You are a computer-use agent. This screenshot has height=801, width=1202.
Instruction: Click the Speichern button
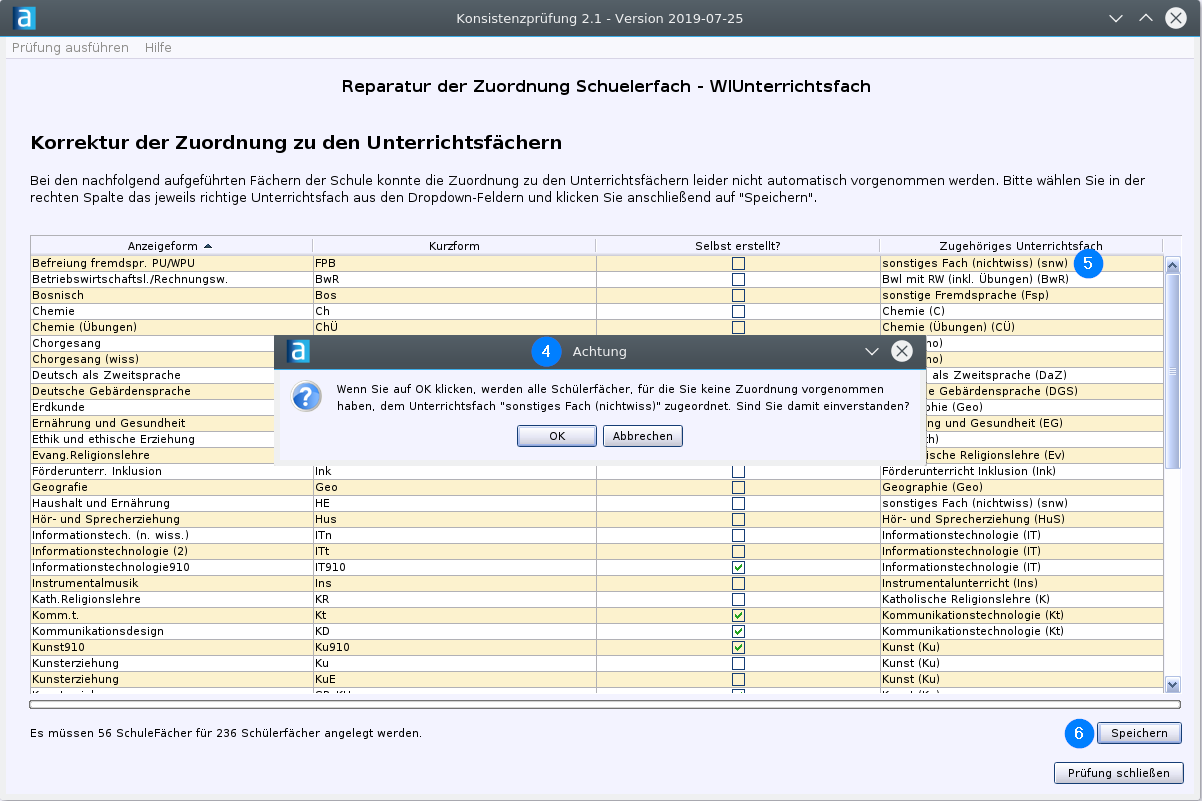pyautogui.click(x=1139, y=733)
